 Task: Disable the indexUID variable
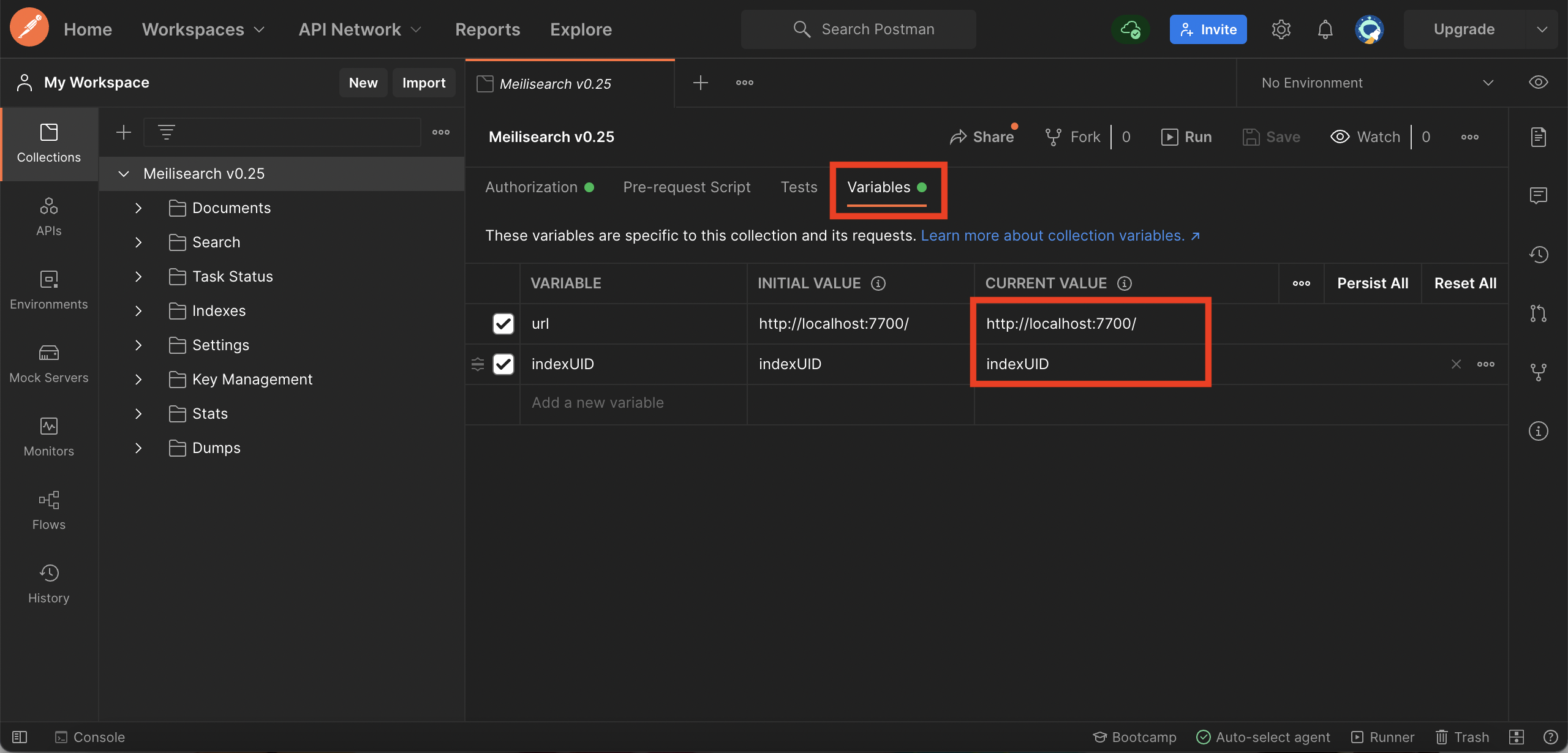(x=502, y=364)
